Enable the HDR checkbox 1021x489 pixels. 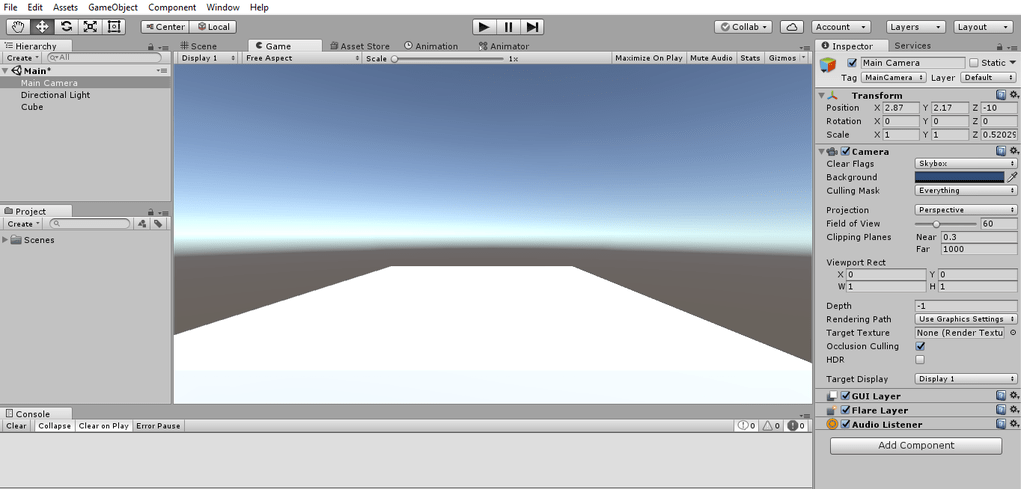point(920,359)
